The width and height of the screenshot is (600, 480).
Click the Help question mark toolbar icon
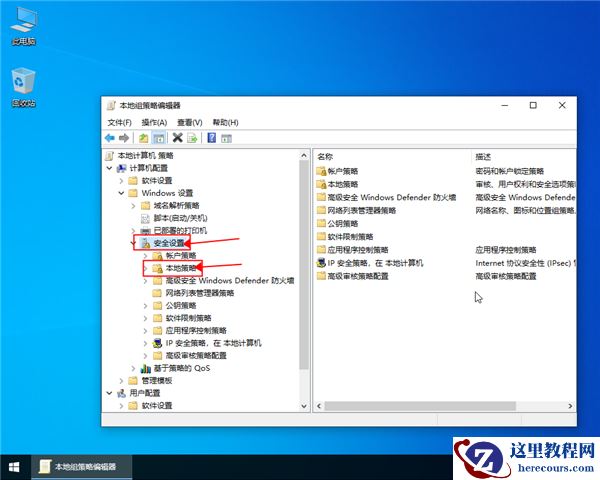pos(212,138)
